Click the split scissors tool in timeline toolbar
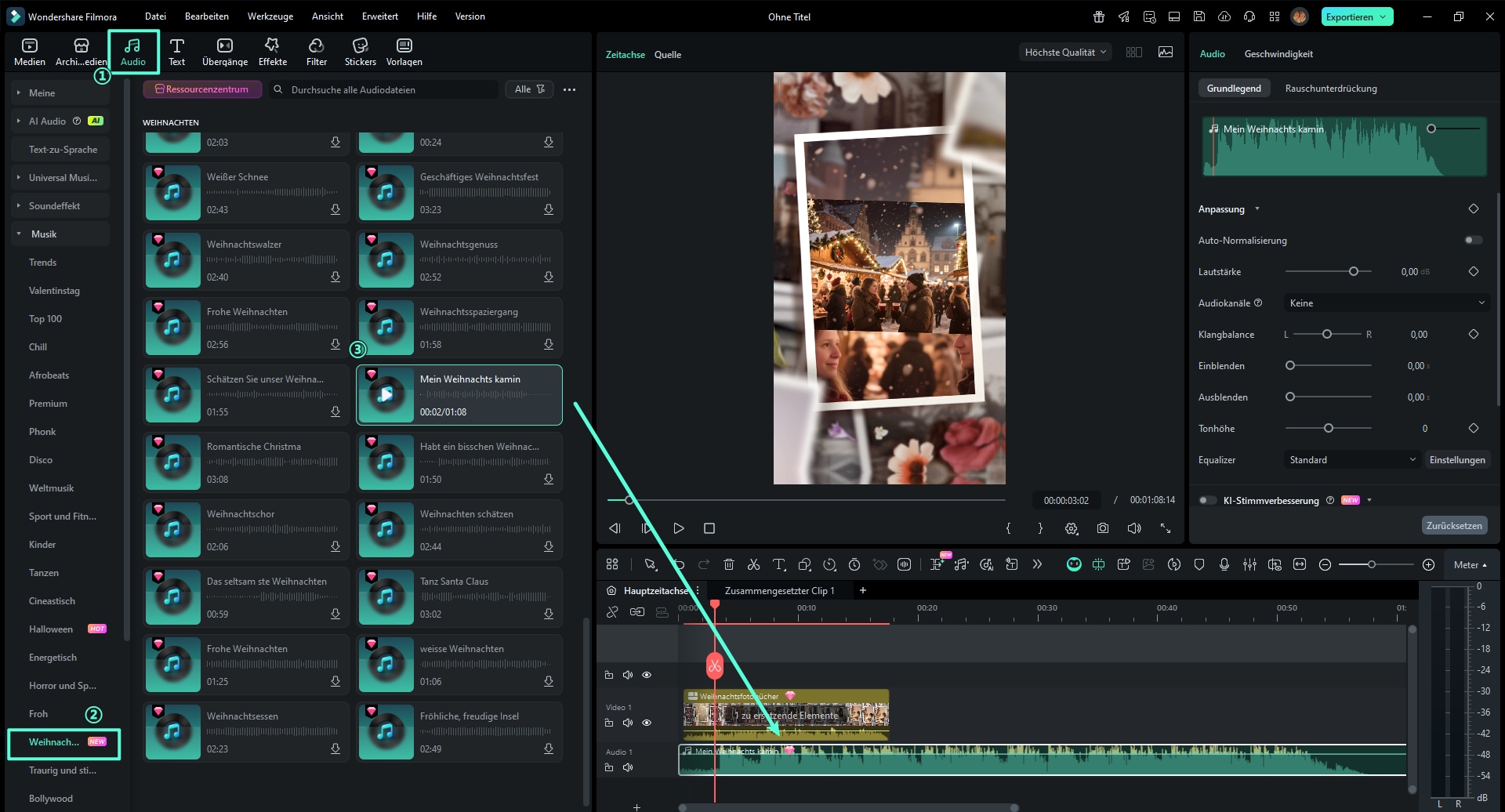The height and width of the screenshot is (812, 1505). (753, 564)
